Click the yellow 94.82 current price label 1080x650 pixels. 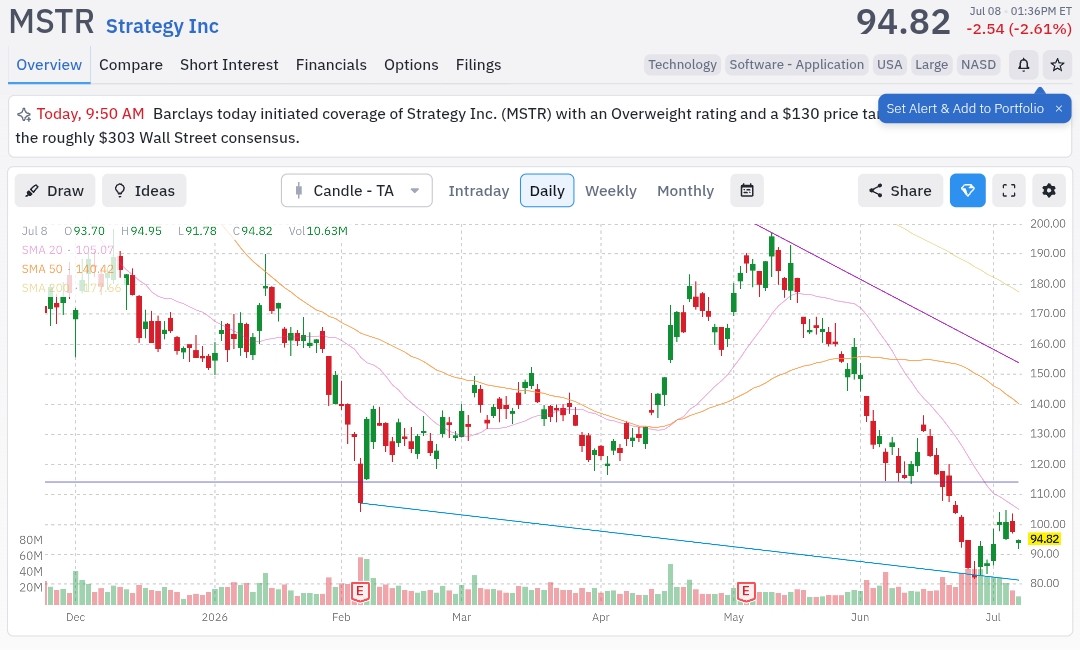point(1044,539)
